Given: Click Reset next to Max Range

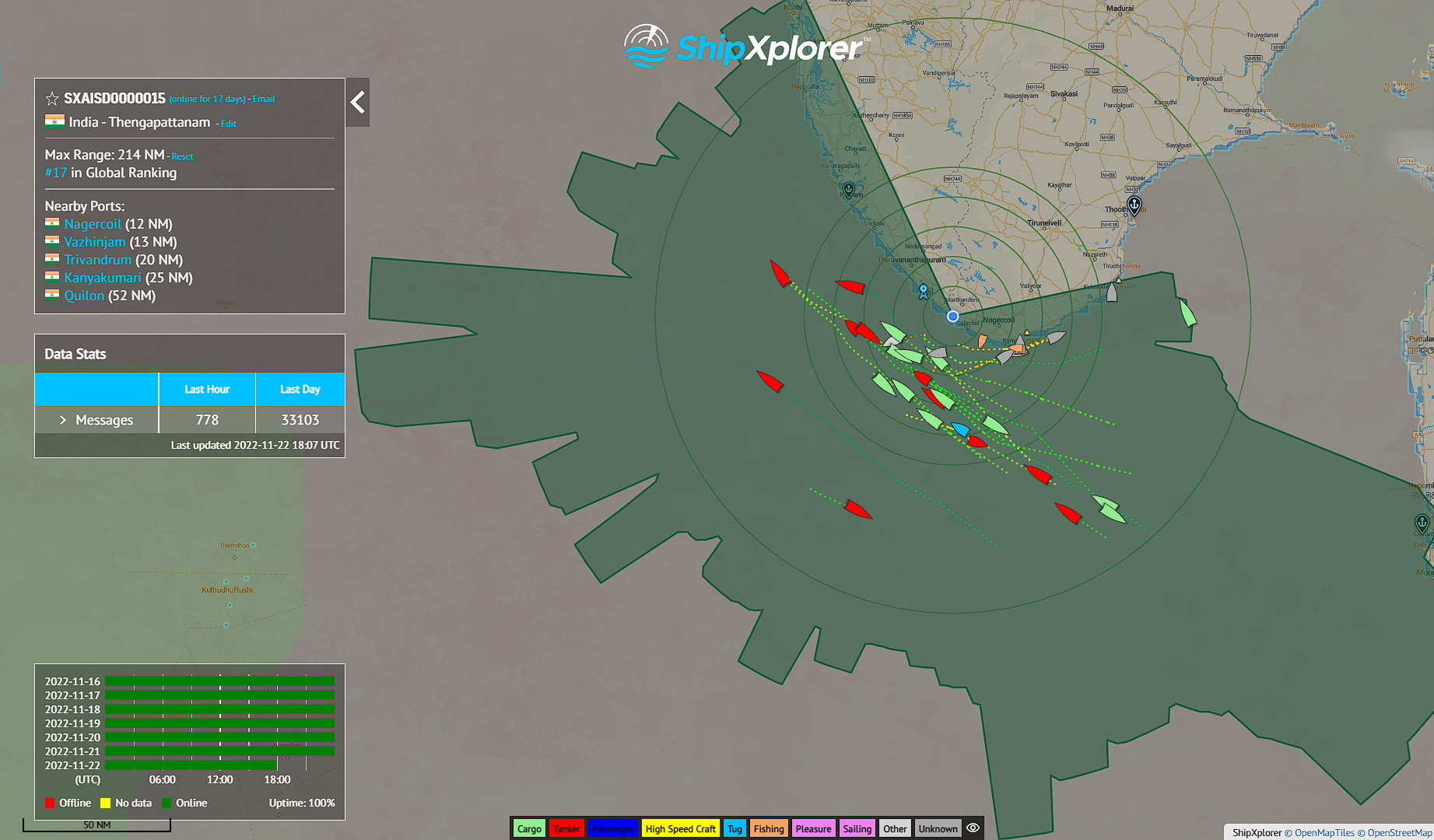Looking at the screenshot, I should tap(183, 156).
